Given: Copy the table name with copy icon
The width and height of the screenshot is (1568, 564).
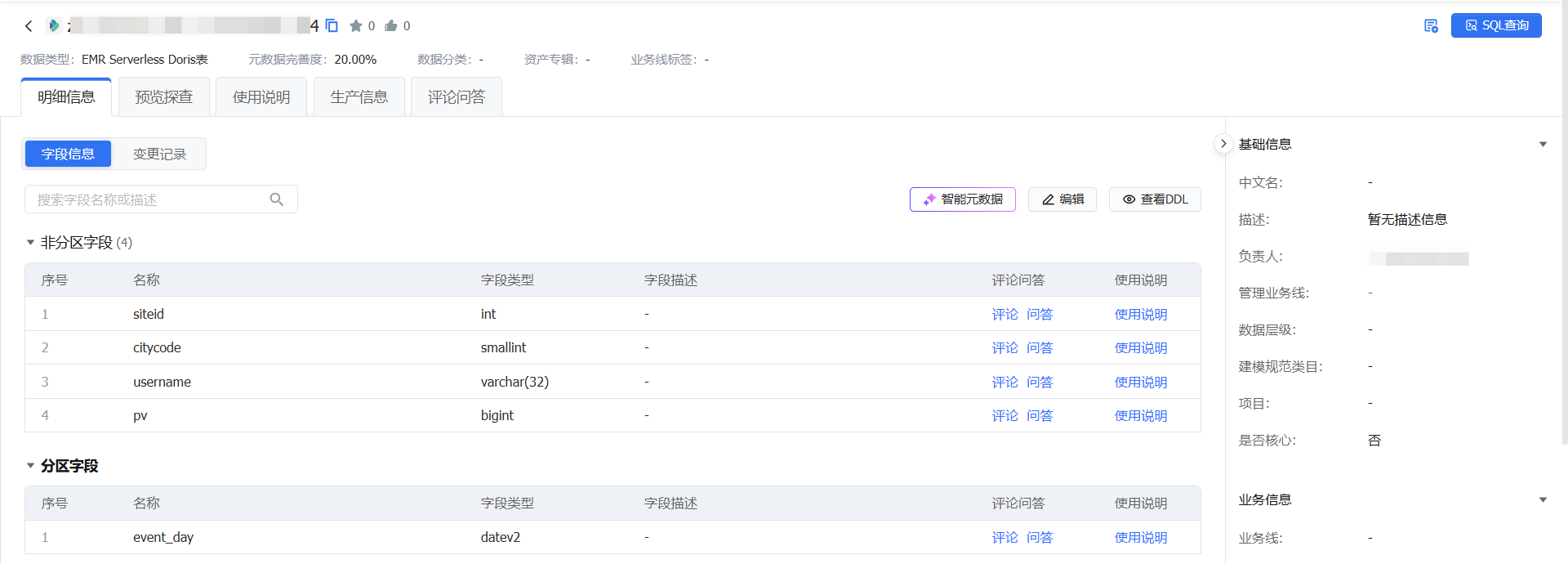Looking at the screenshot, I should (332, 26).
